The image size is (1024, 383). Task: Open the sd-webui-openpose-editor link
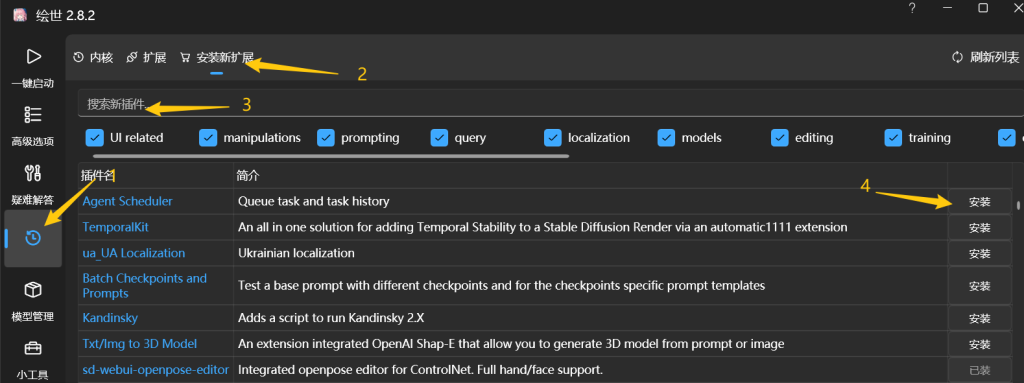tap(155, 370)
